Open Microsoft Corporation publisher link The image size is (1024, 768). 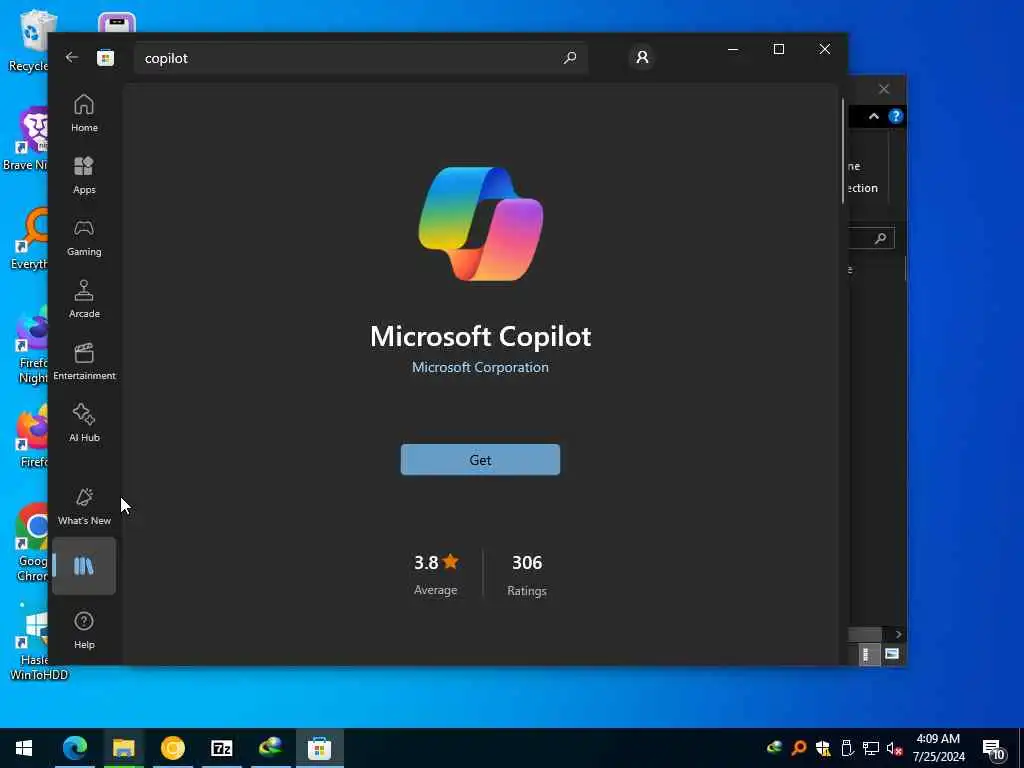[480, 368]
